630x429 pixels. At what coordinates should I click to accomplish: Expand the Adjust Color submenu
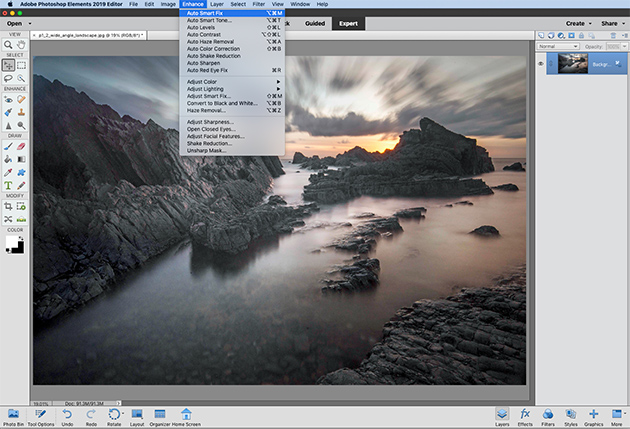click(232, 82)
